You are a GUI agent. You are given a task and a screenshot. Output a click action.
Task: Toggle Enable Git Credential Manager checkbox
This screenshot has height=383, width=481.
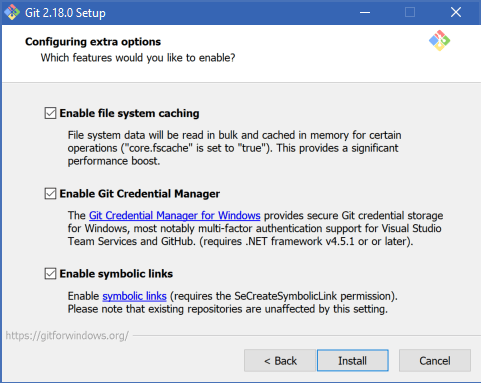click(50, 194)
